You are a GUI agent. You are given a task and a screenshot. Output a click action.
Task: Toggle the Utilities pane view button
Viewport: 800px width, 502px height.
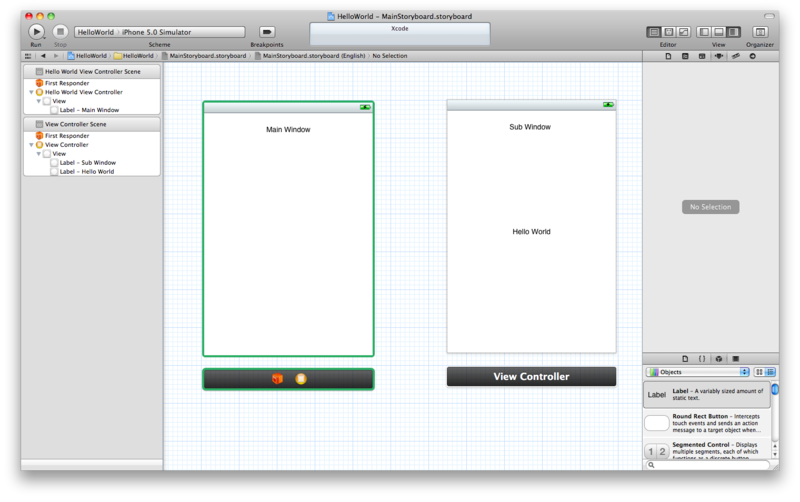[x=733, y=32]
